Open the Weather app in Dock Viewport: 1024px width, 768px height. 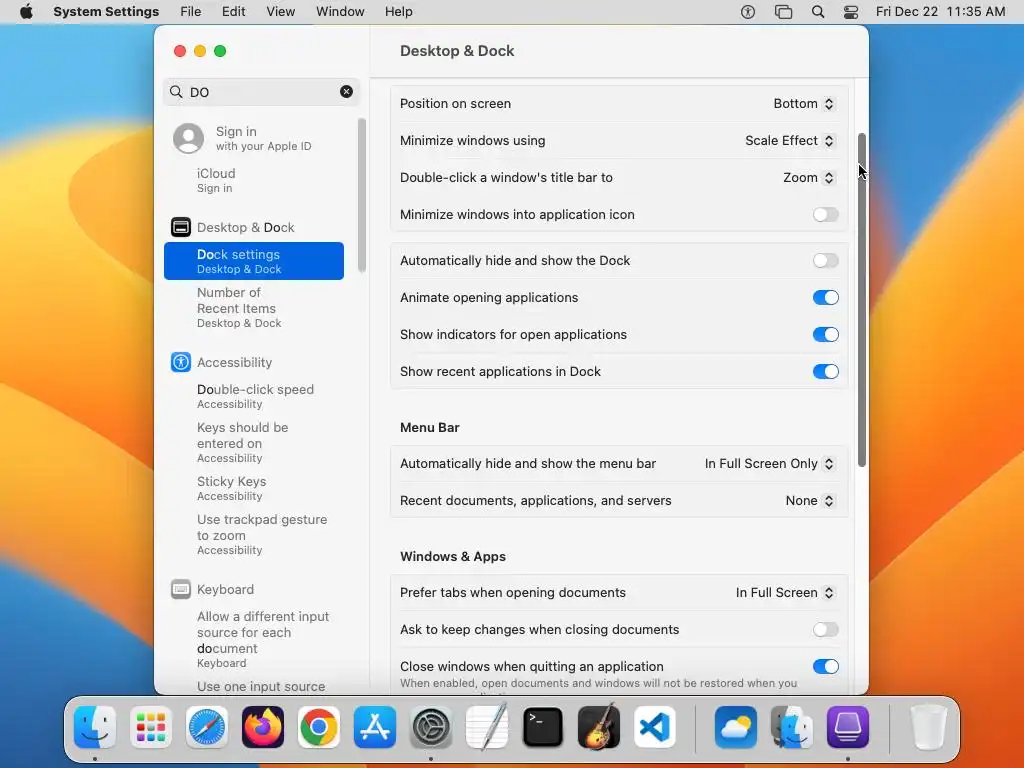coord(736,727)
